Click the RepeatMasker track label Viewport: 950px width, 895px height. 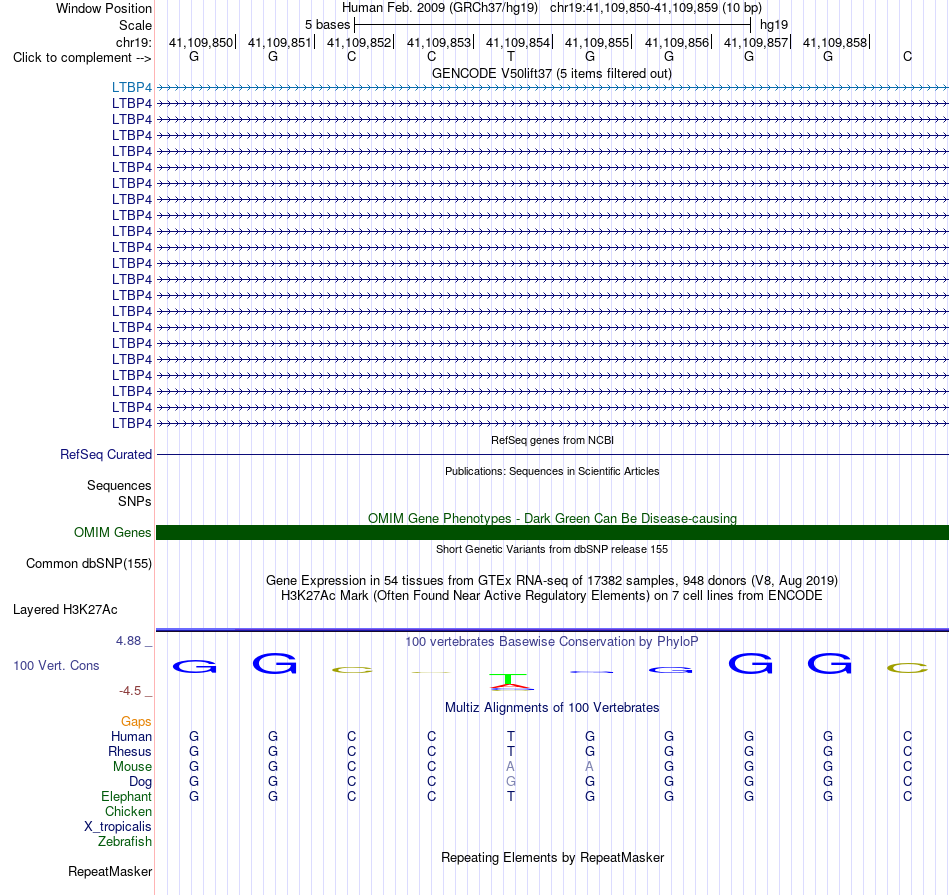click(110, 871)
